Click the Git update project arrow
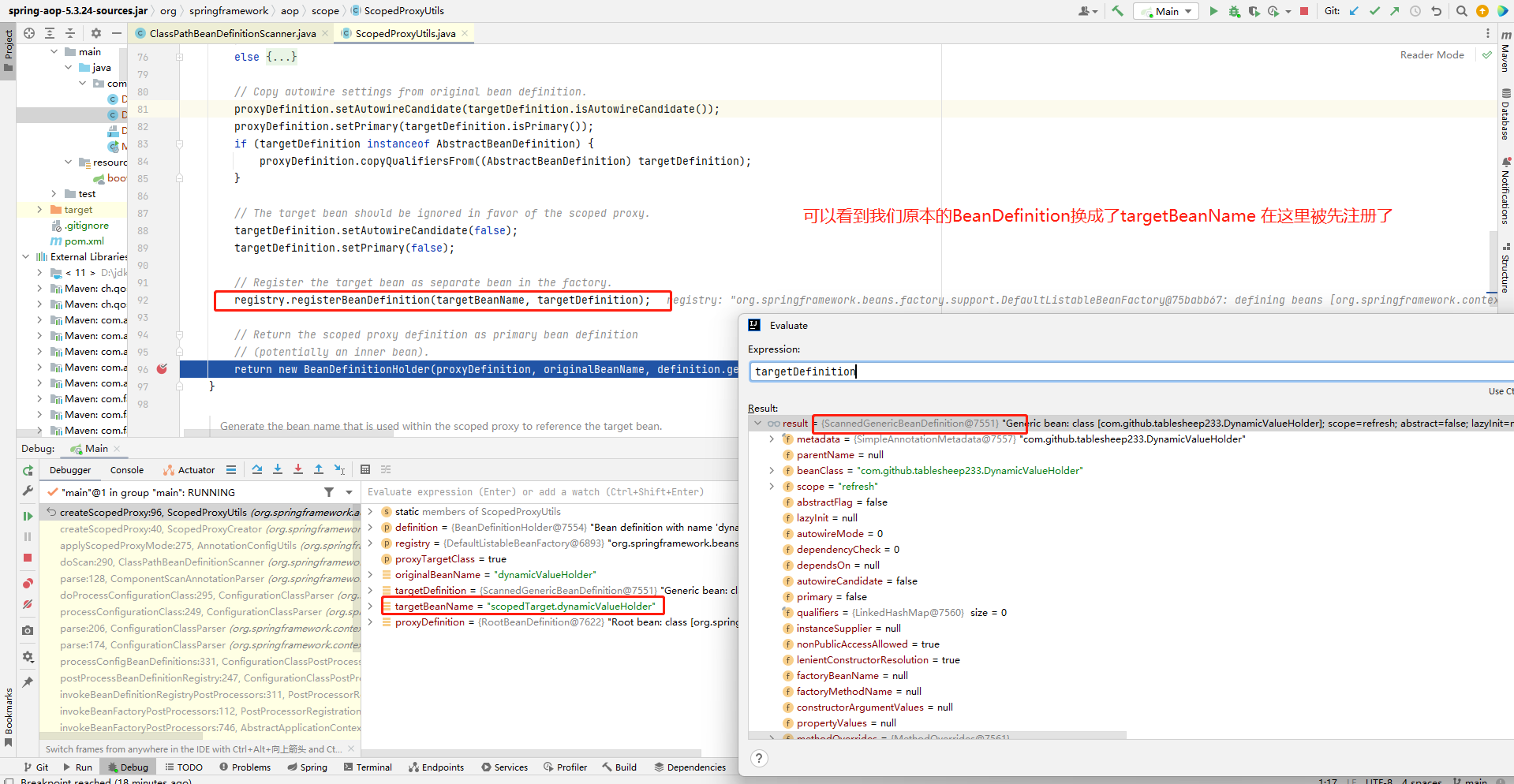 tap(1354, 11)
